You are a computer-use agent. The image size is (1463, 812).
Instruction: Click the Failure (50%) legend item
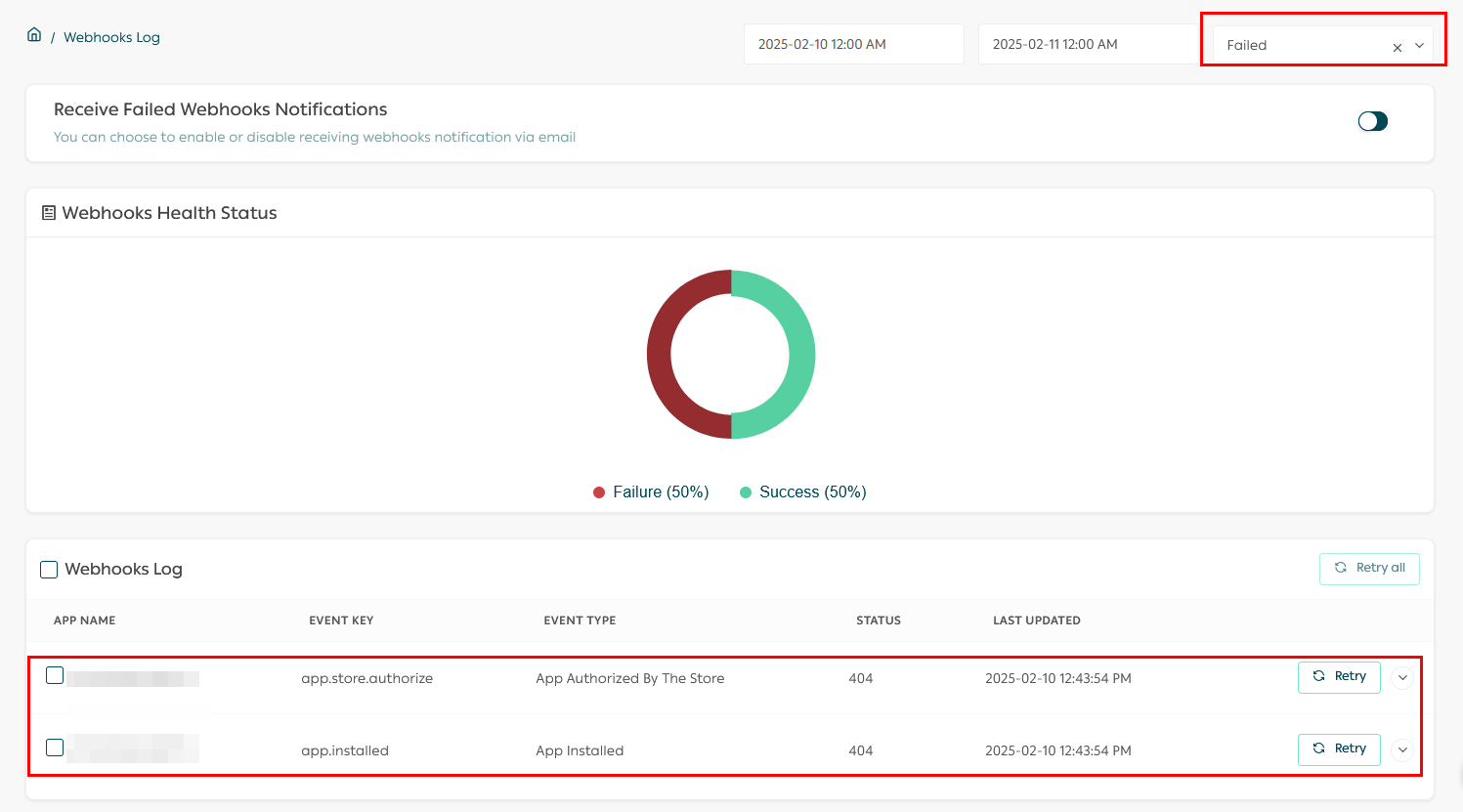(x=651, y=492)
